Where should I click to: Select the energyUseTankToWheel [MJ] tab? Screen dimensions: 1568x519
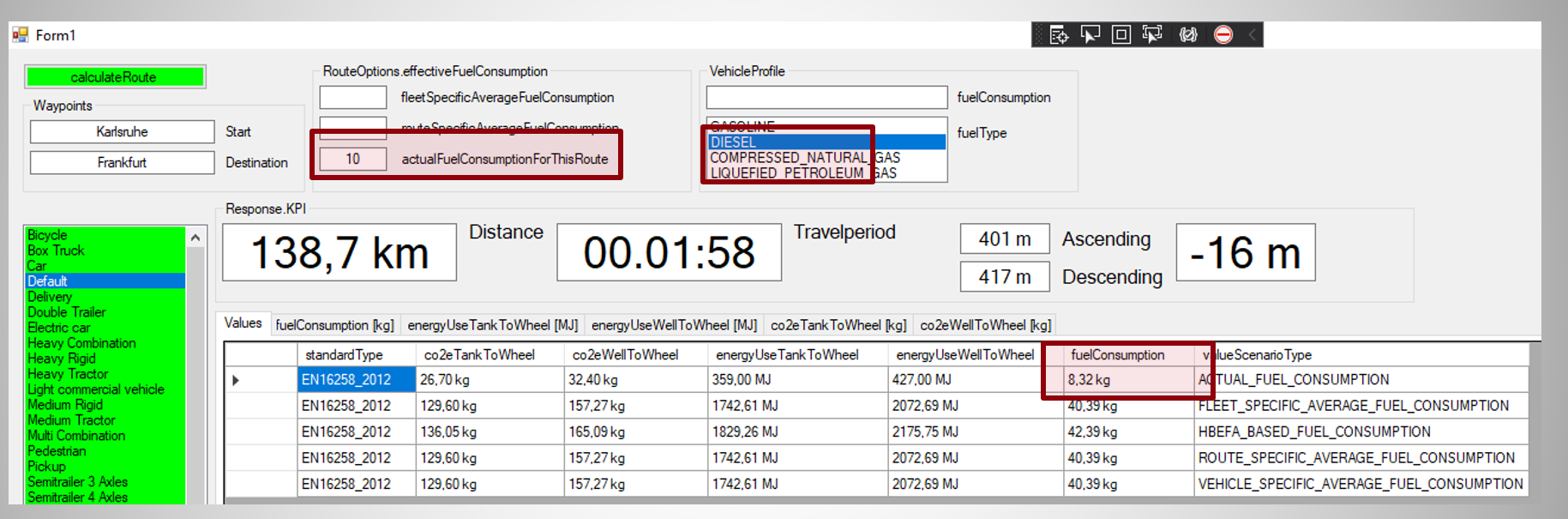point(492,325)
